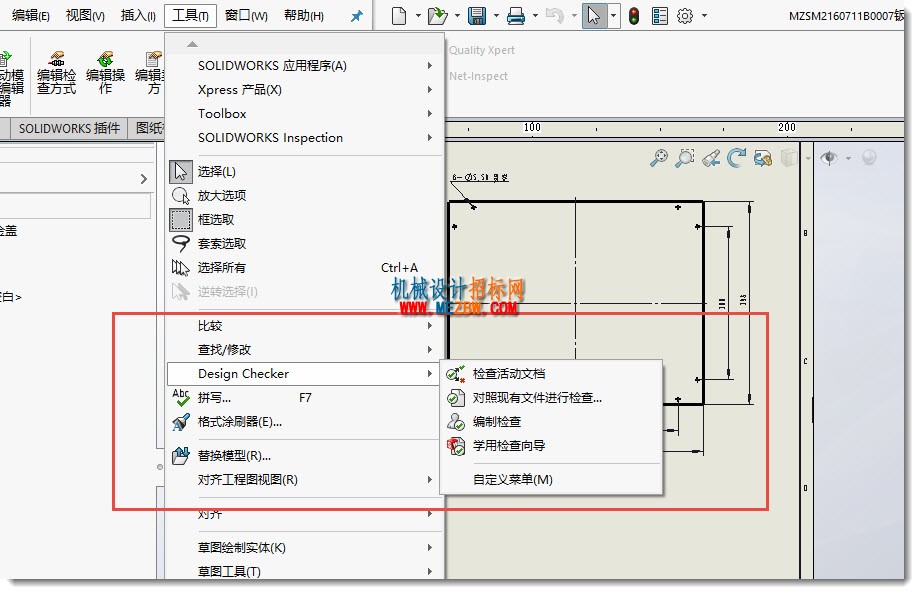The image size is (919, 594).
Task: Expand Toolbox submenu
Action: point(304,113)
